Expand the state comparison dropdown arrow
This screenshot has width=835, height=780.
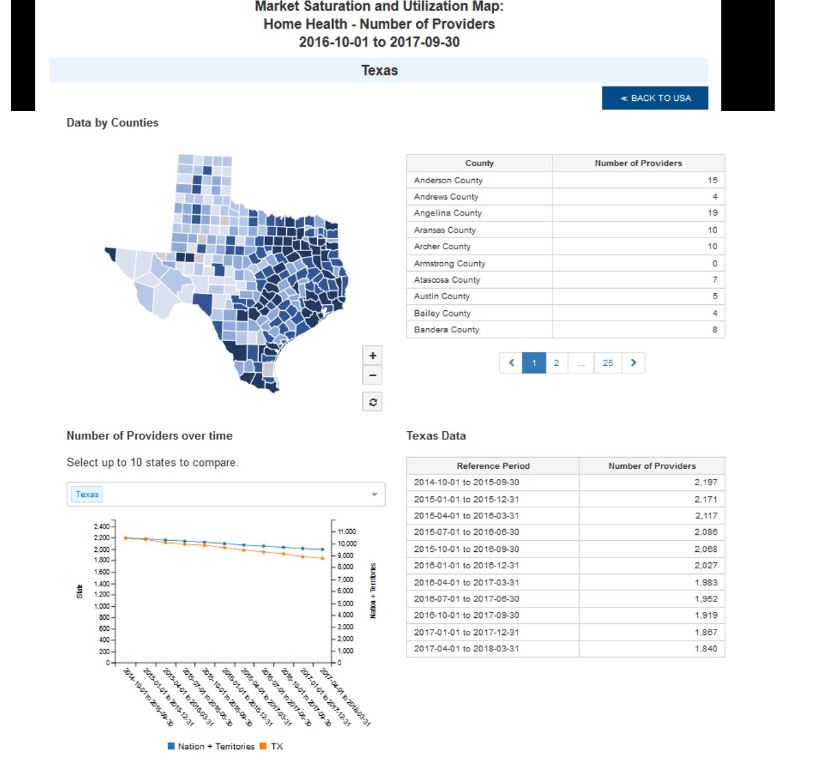point(374,494)
